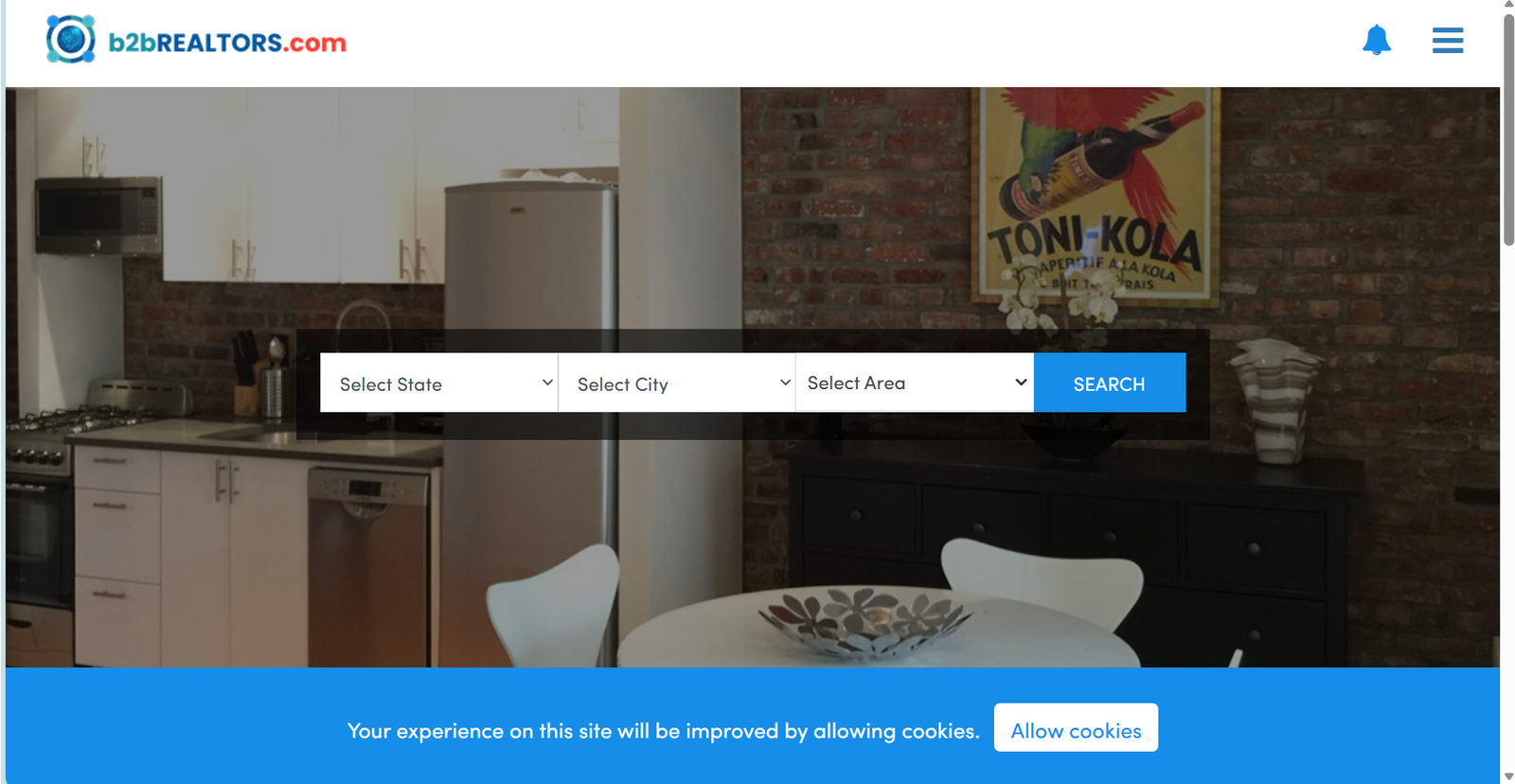Image resolution: width=1515 pixels, height=784 pixels.
Task: Click the vertical scrollbar thumb
Action: pyautogui.click(x=1508, y=130)
